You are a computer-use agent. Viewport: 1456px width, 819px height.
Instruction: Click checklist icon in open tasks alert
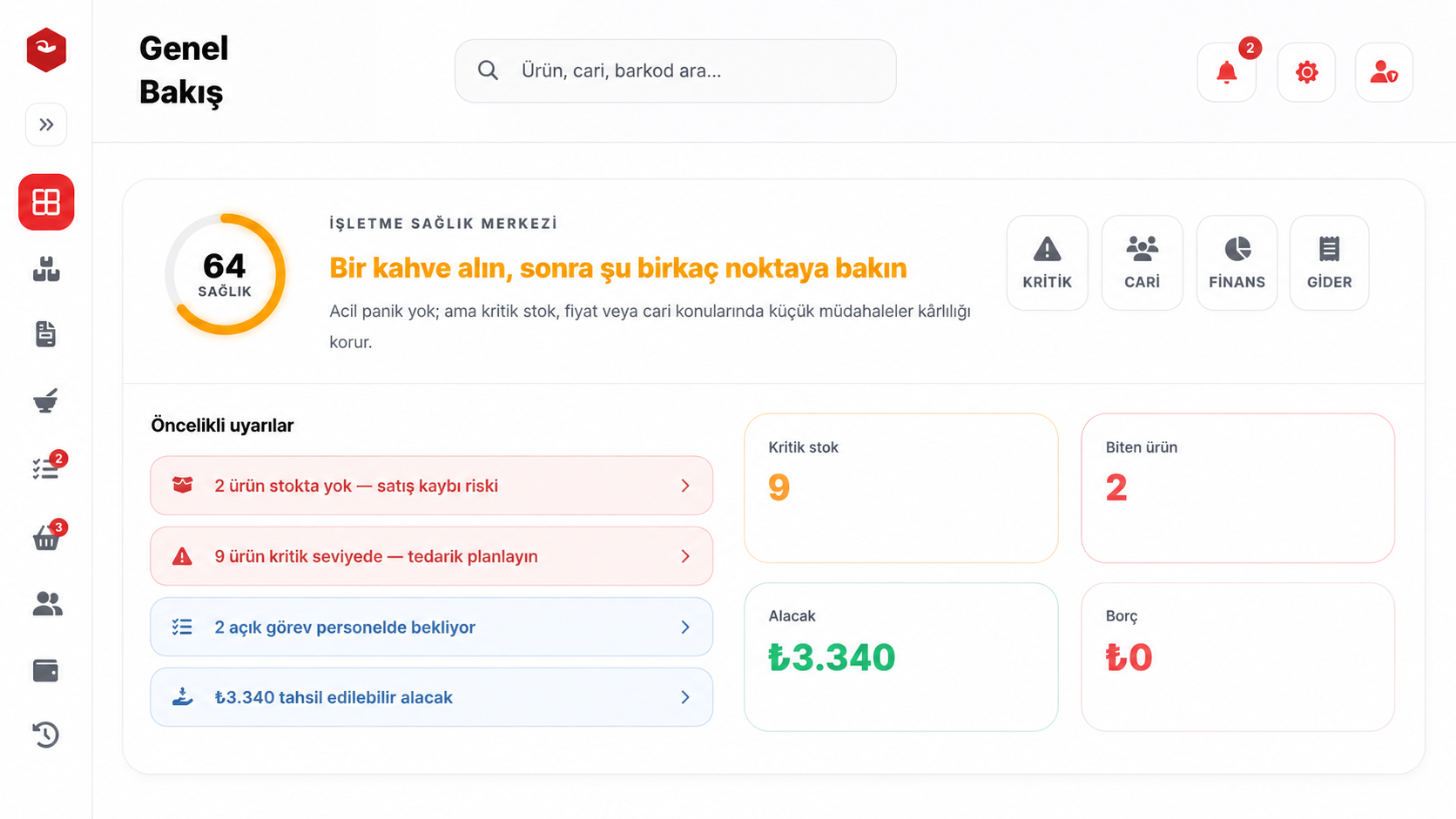182,627
